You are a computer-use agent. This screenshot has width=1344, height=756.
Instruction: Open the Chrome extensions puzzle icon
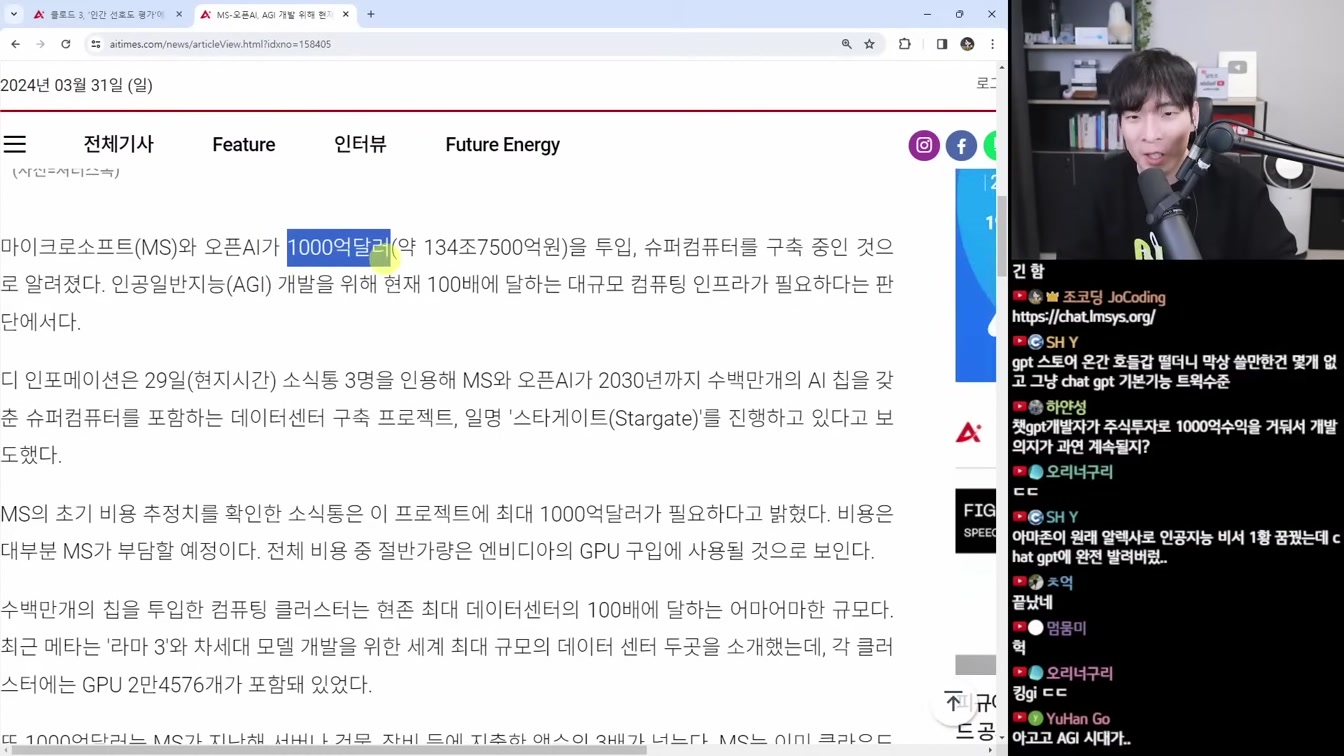905,44
